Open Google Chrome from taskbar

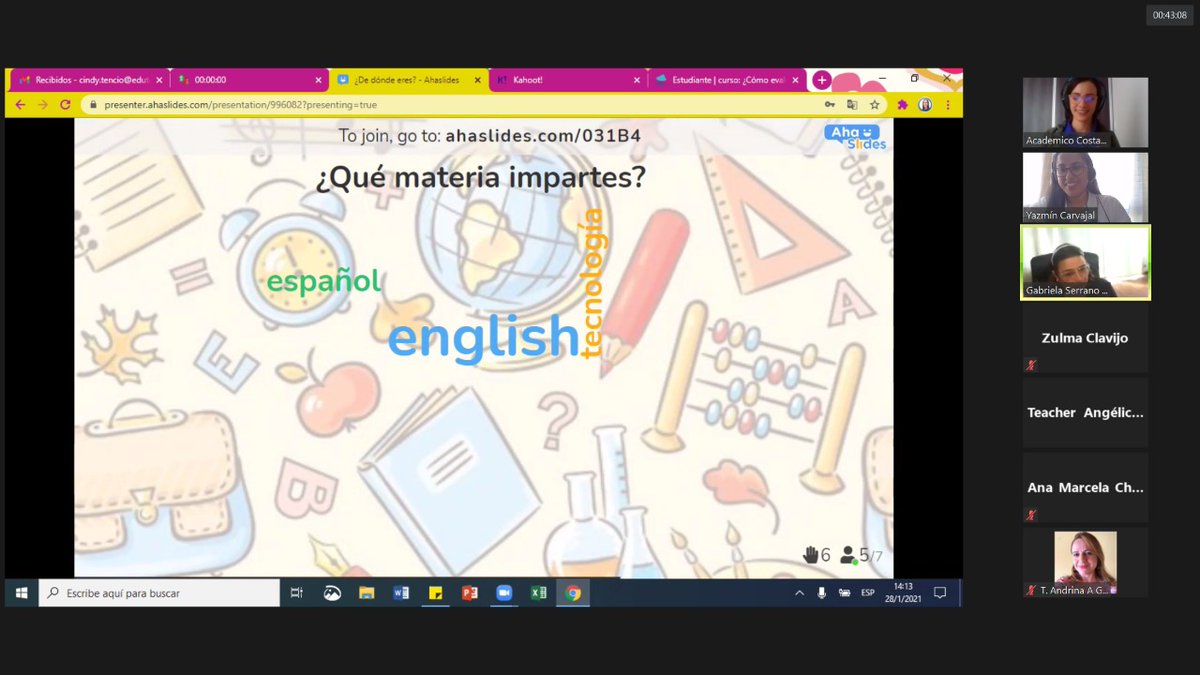[573, 593]
